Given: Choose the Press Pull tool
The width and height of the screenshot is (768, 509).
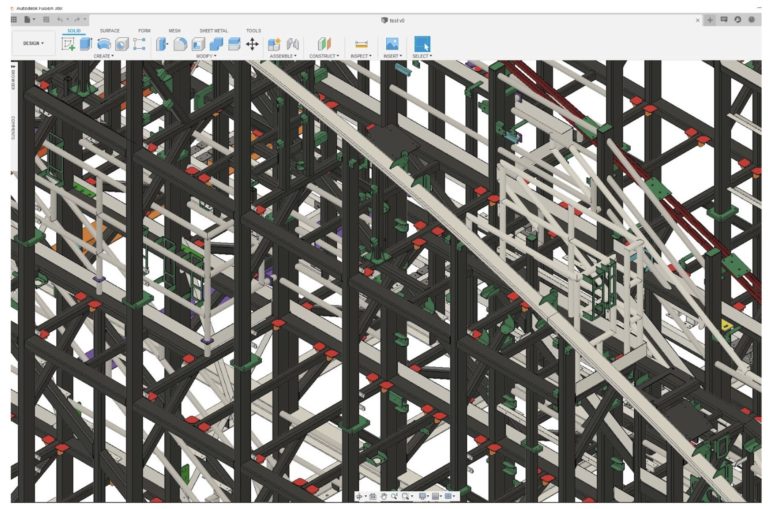Looking at the screenshot, I should 162,44.
